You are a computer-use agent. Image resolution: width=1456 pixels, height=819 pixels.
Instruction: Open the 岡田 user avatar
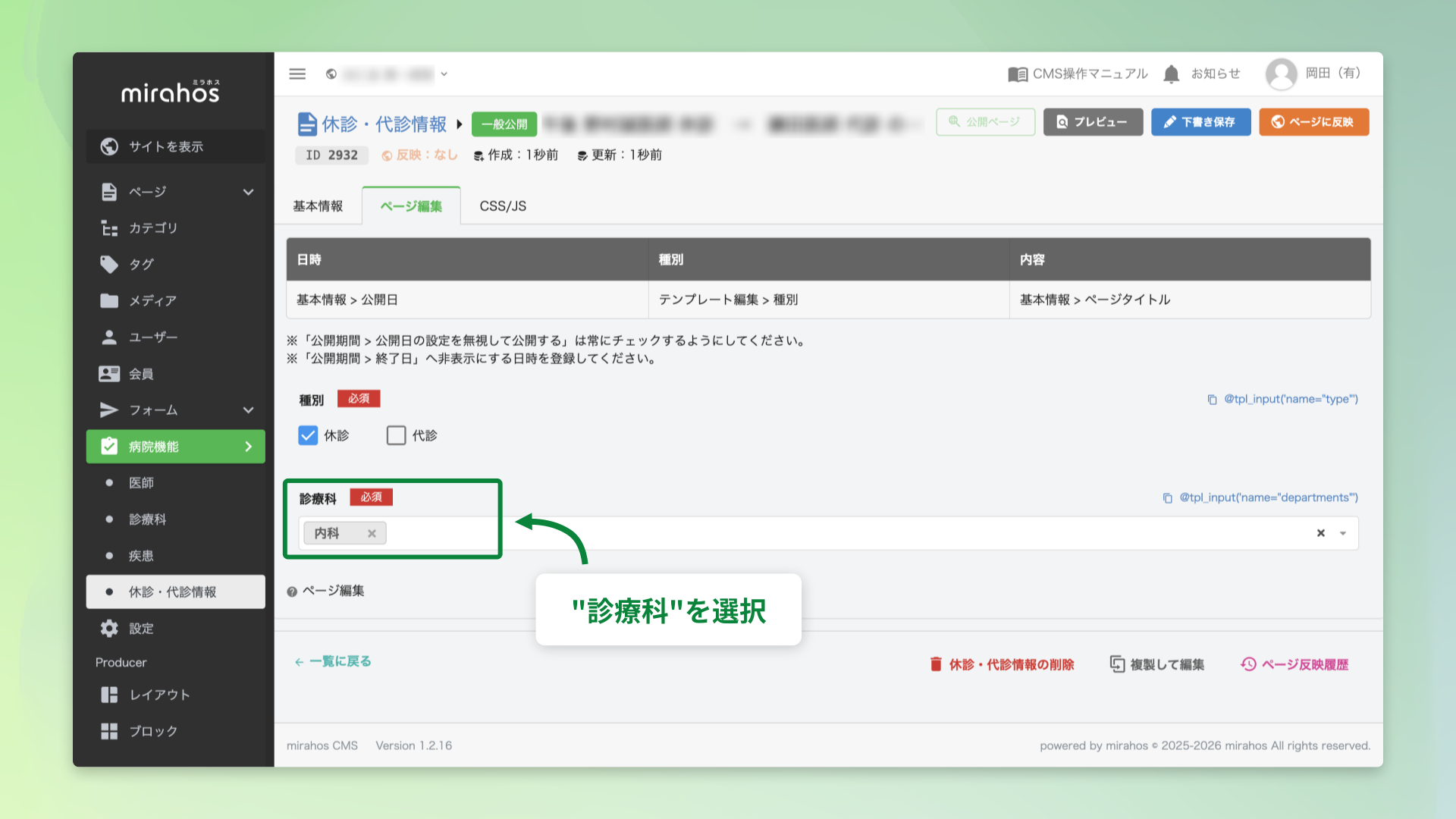pos(1282,74)
